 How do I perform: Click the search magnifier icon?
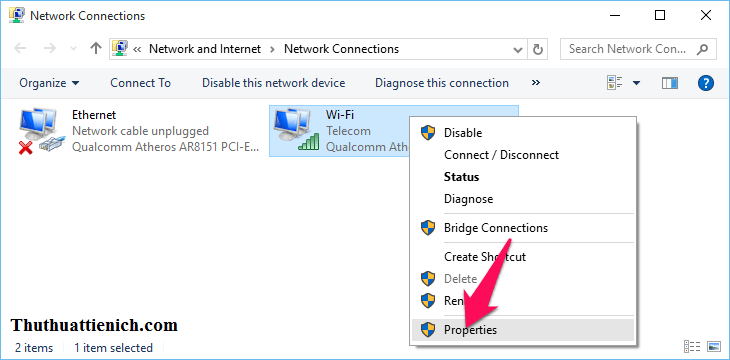(x=702, y=49)
